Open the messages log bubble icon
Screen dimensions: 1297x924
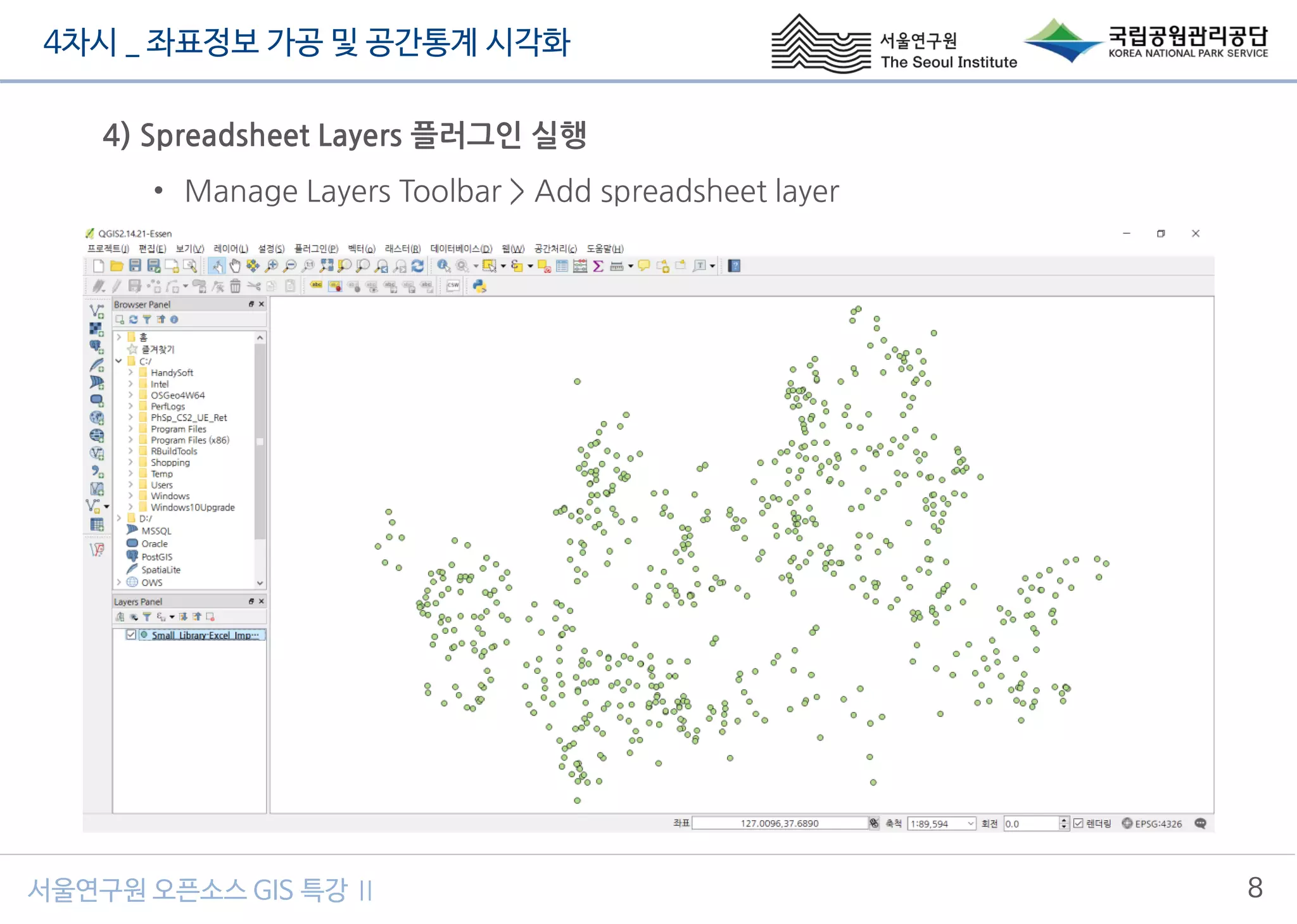1200,823
